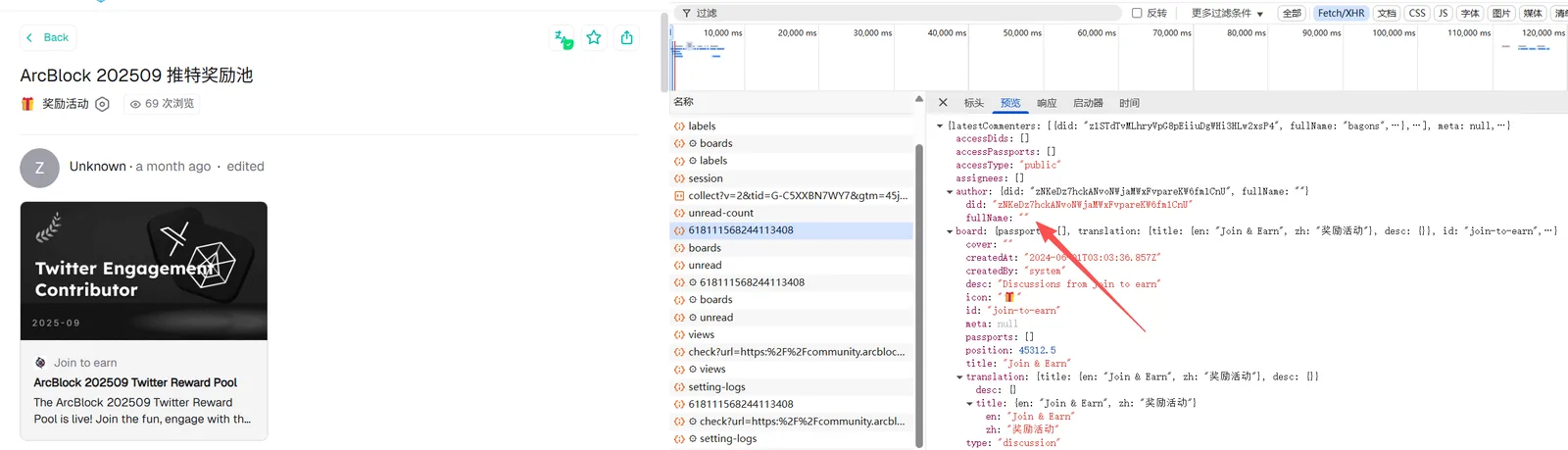Select the collect?v=2&tid=G-C5XXBN7WY7 request
Image resolution: width=1568 pixels, height=450 pixels.
click(x=792, y=196)
